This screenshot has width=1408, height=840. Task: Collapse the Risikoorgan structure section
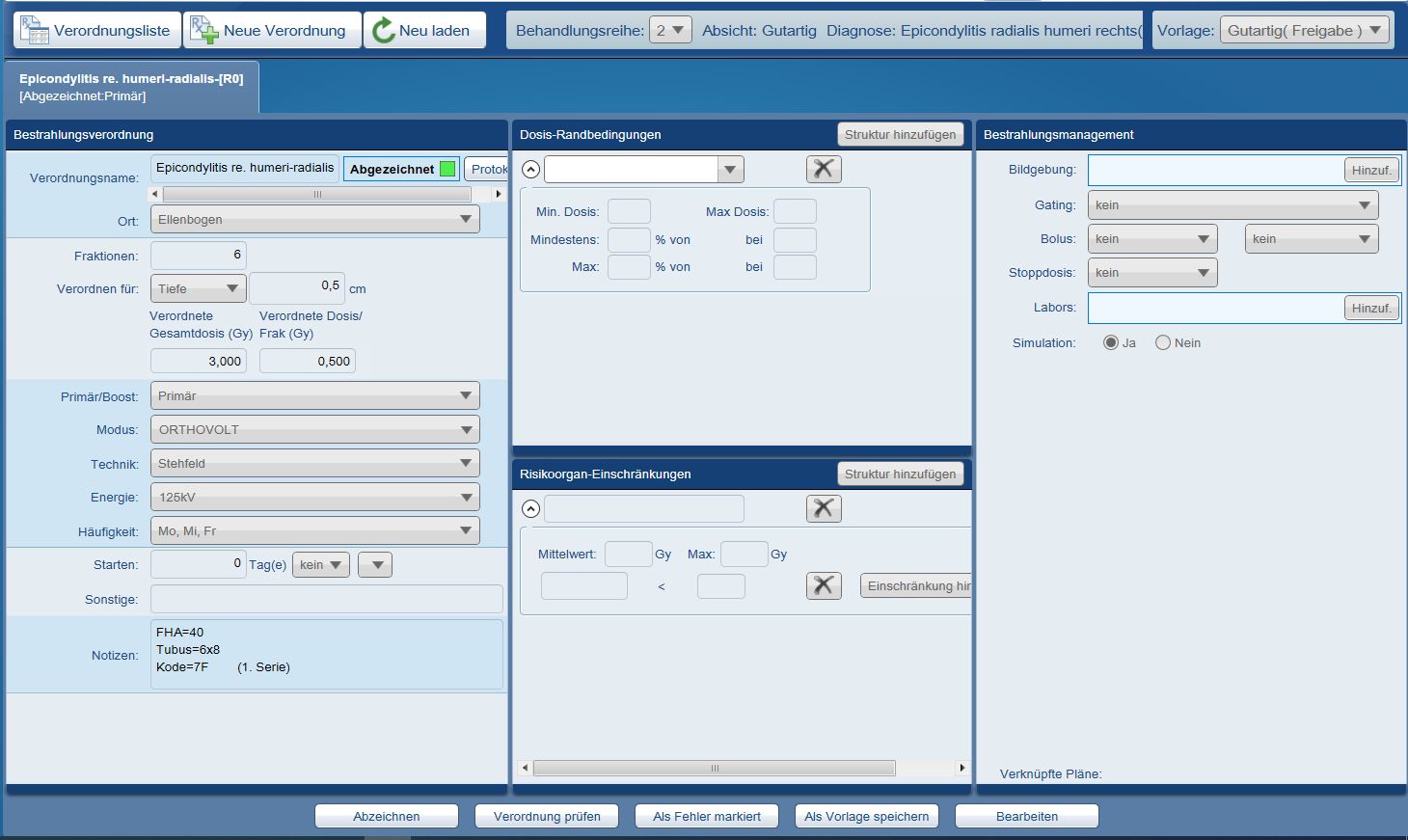(530, 509)
